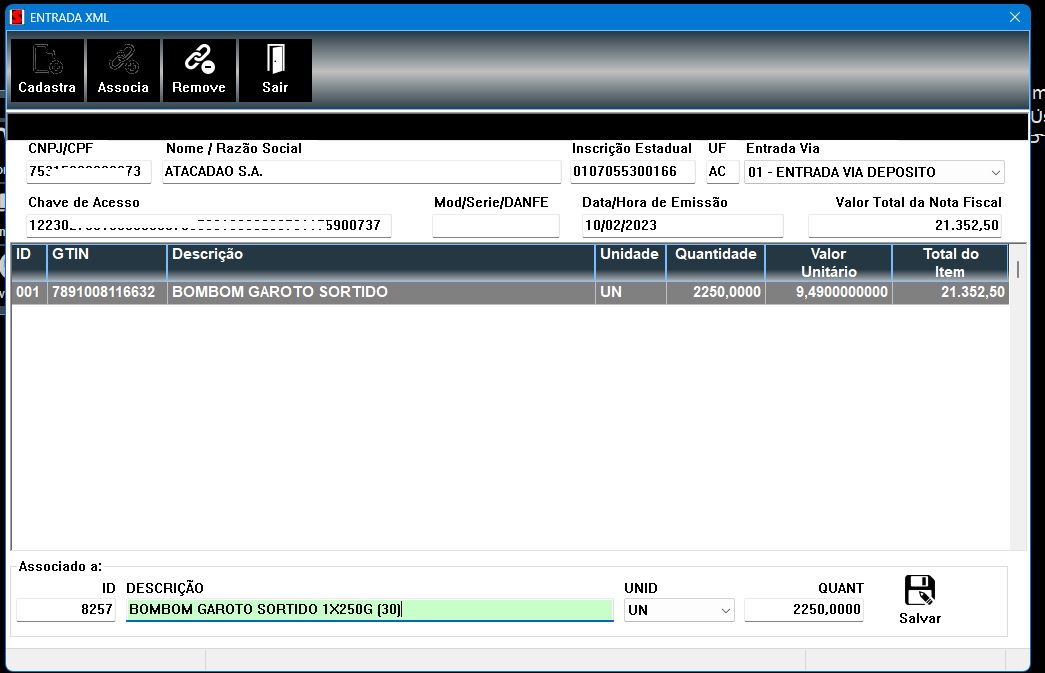Expand the UNID unit dropdown
The image size is (1045, 673).
click(725, 610)
